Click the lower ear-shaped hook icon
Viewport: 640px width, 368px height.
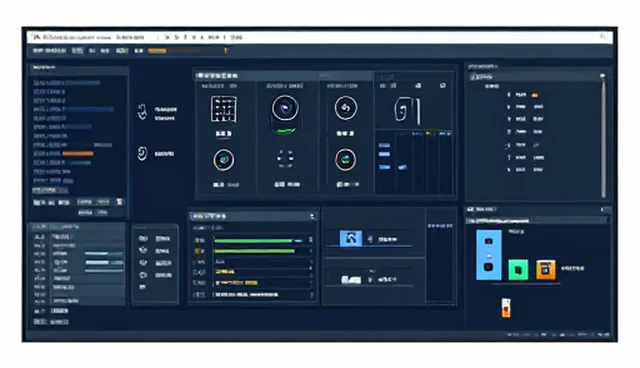point(142,153)
